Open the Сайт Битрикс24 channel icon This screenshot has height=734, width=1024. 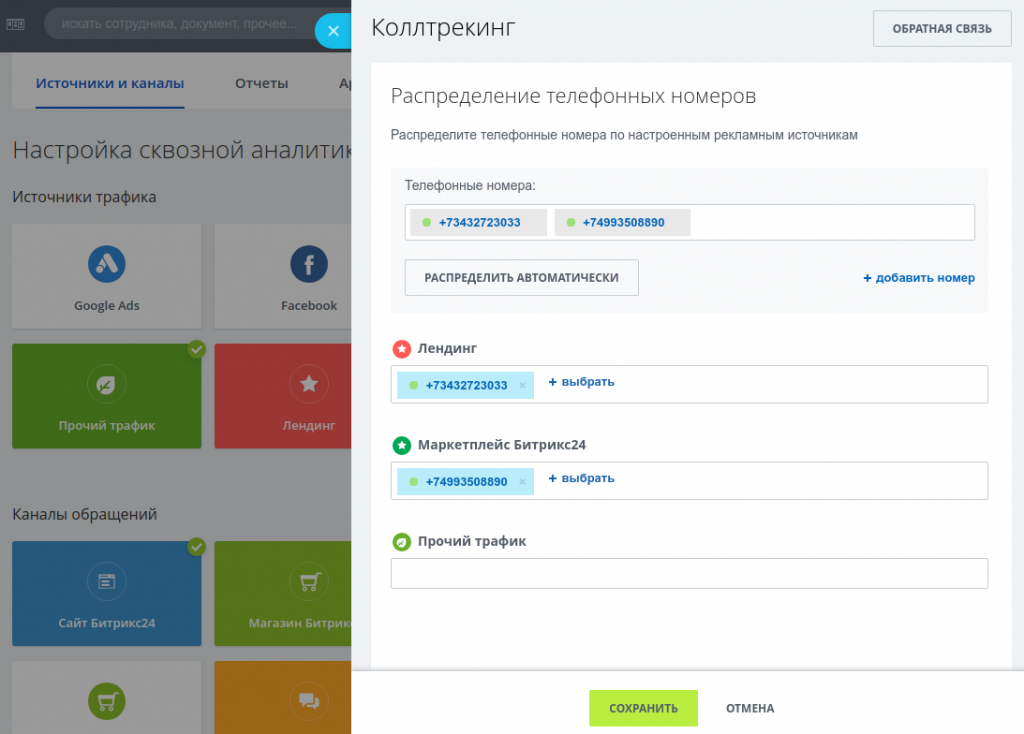point(106,580)
